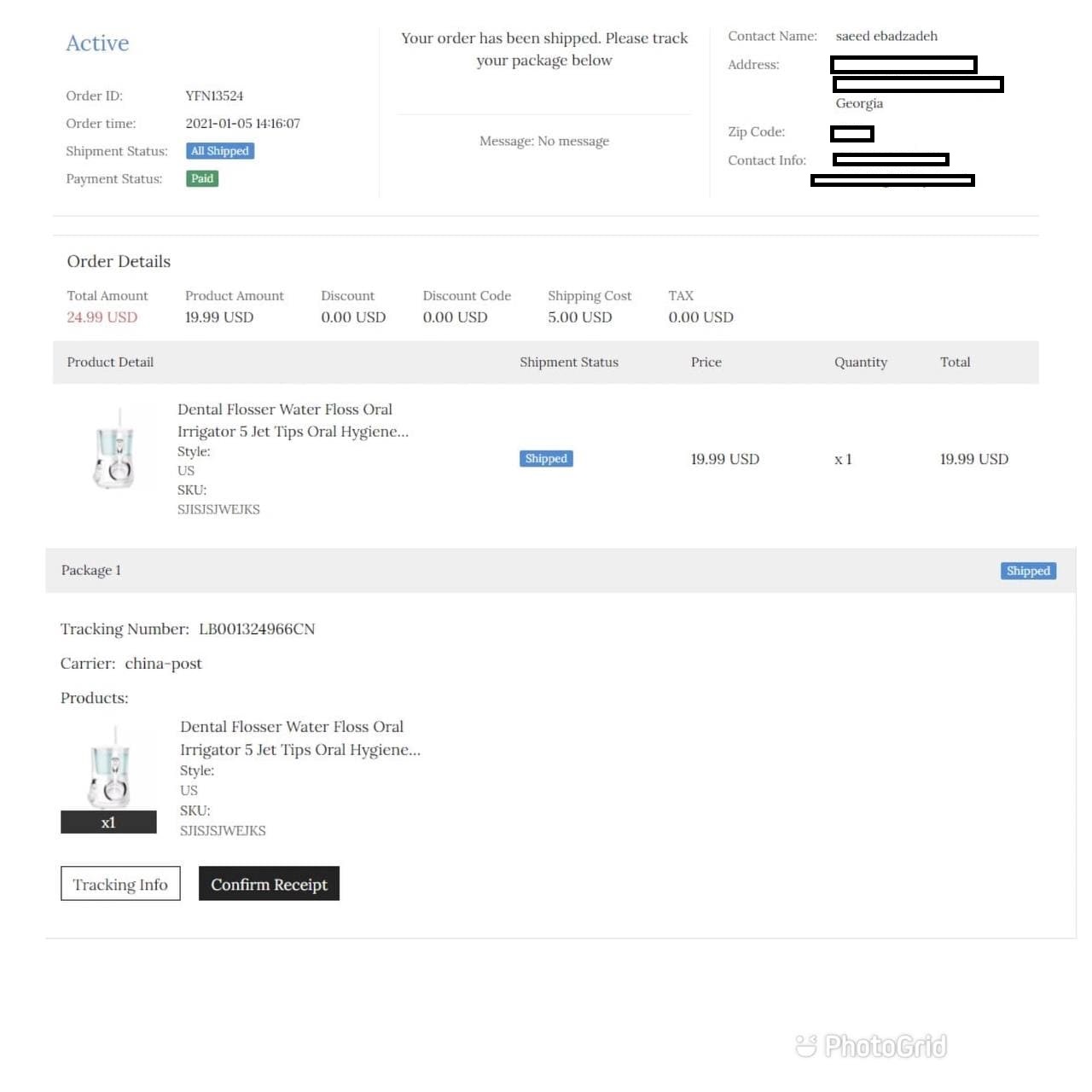The height and width of the screenshot is (1092, 1092).
Task: Click the Shipped badge in the product row
Action: tap(546, 459)
